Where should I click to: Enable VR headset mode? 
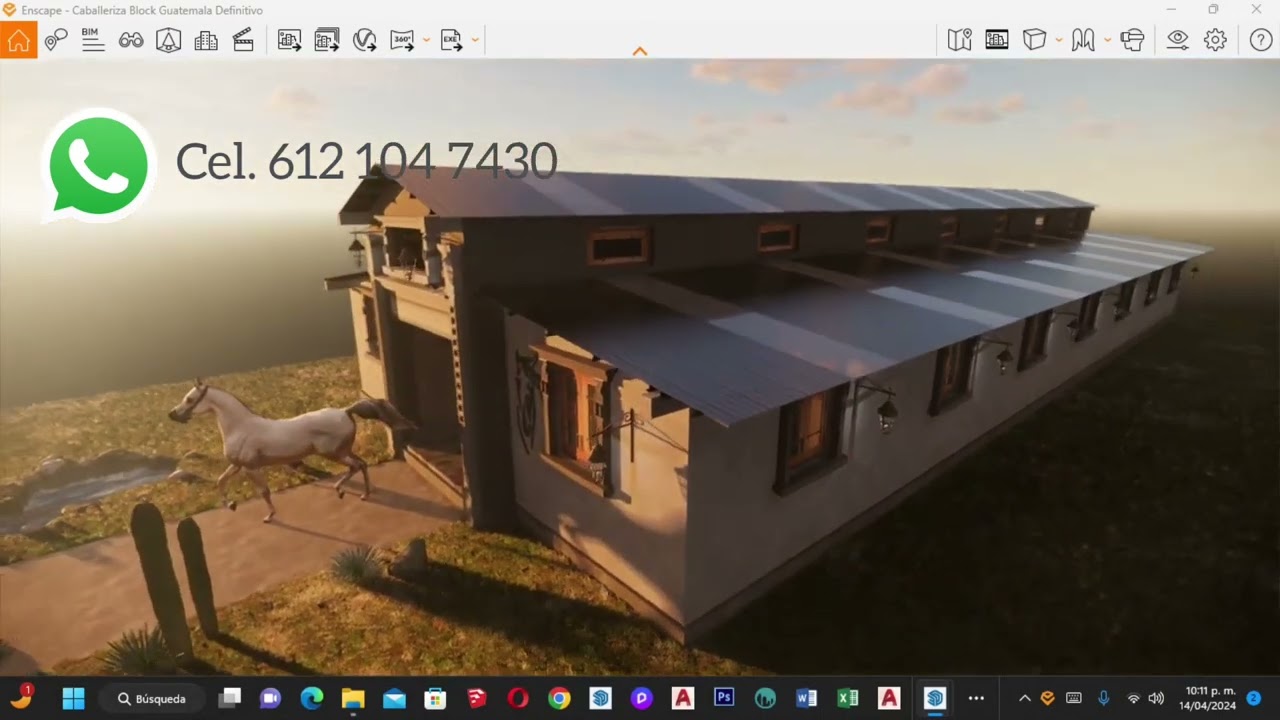(x=1132, y=40)
